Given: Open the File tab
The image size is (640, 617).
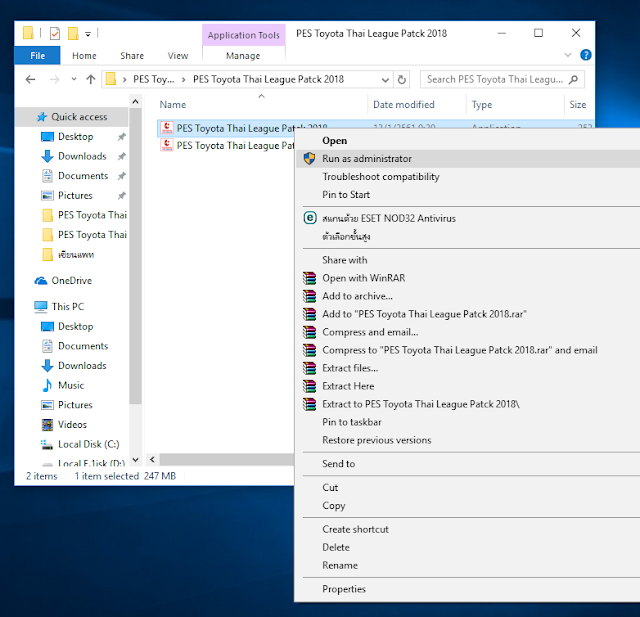Looking at the screenshot, I should click(x=38, y=55).
